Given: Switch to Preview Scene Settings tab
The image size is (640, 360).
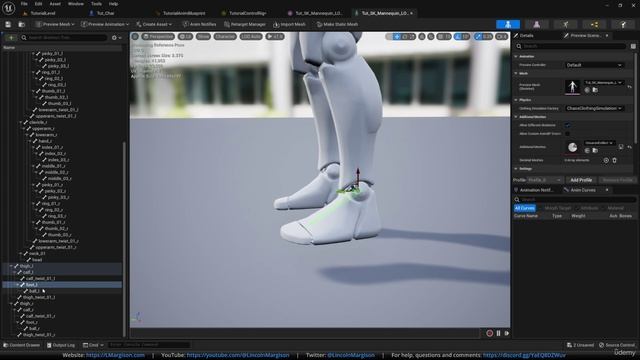Looking at the screenshot, I should [585, 36].
